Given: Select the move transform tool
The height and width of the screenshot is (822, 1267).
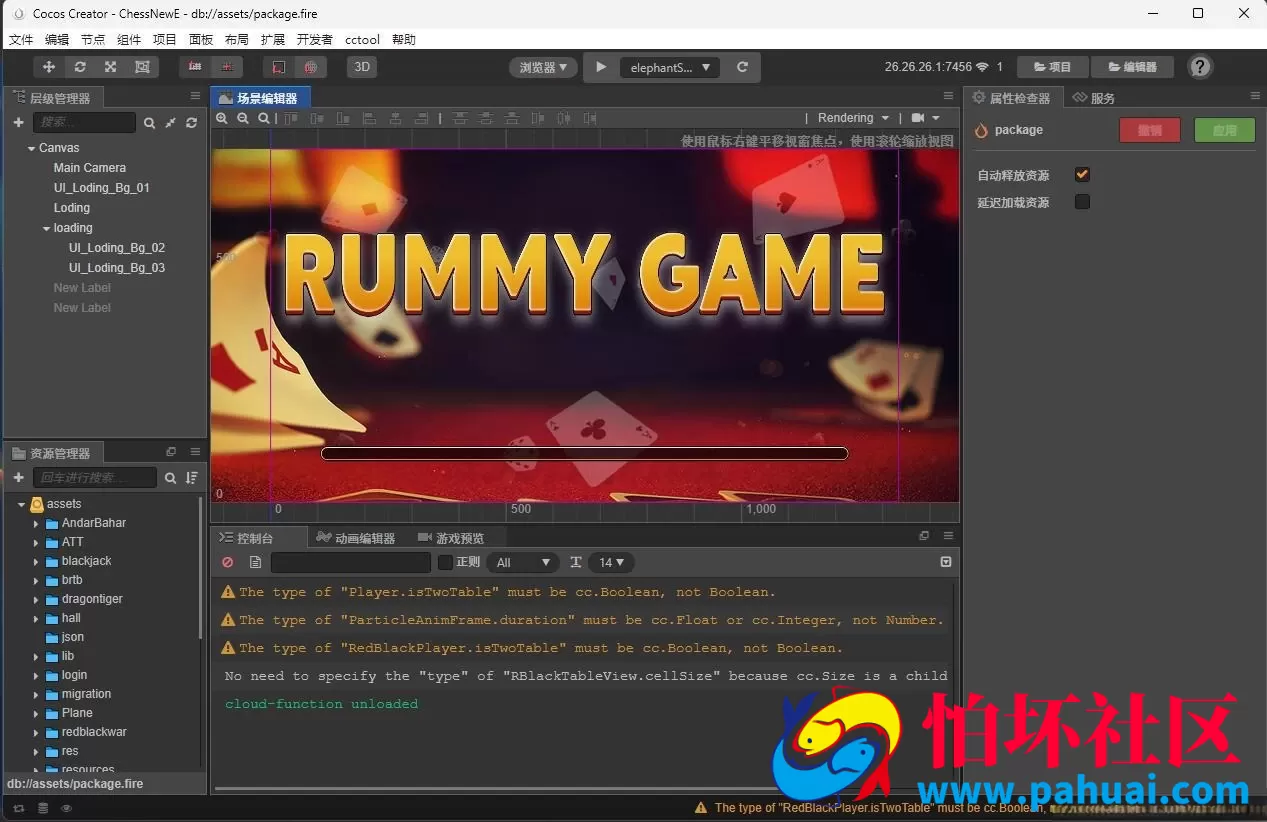Looking at the screenshot, I should coord(48,67).
